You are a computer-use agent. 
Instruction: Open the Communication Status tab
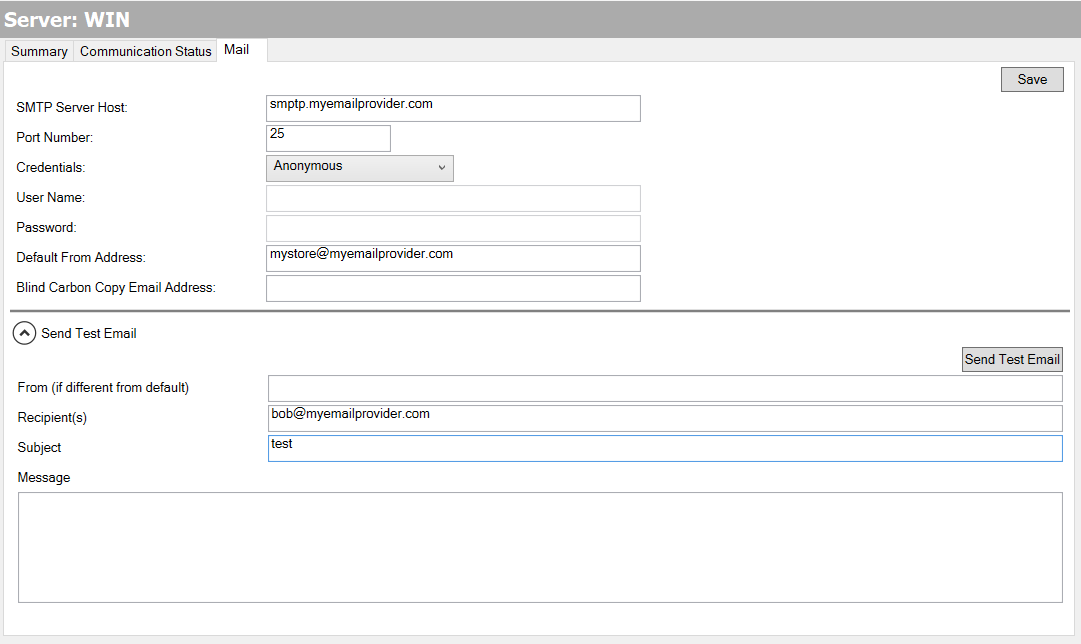point(145,51)
